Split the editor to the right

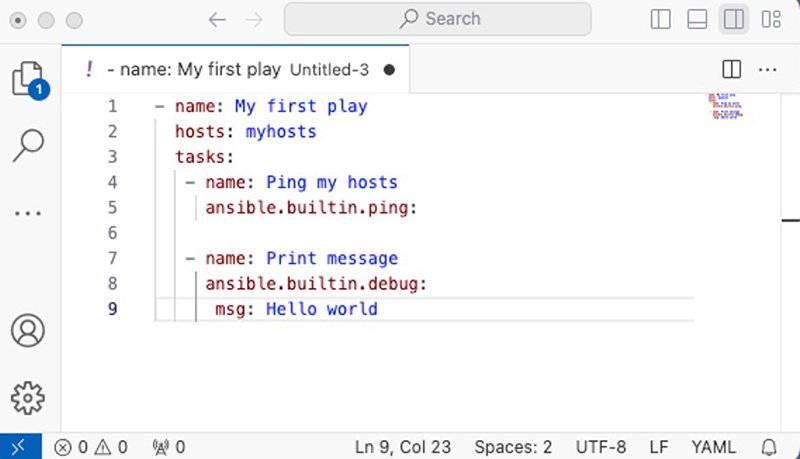tap(732, 69)
